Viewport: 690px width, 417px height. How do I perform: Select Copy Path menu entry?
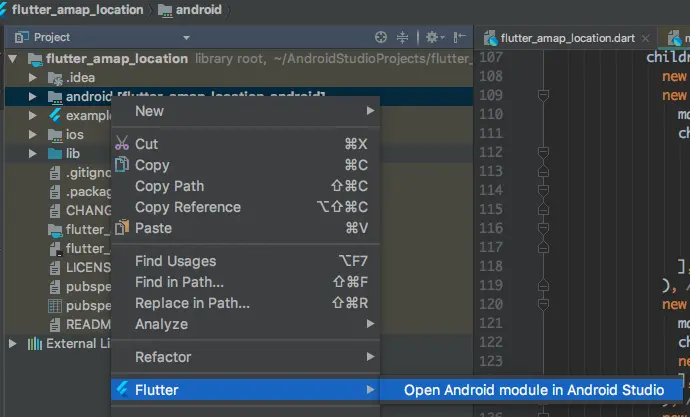pos(245,186)
